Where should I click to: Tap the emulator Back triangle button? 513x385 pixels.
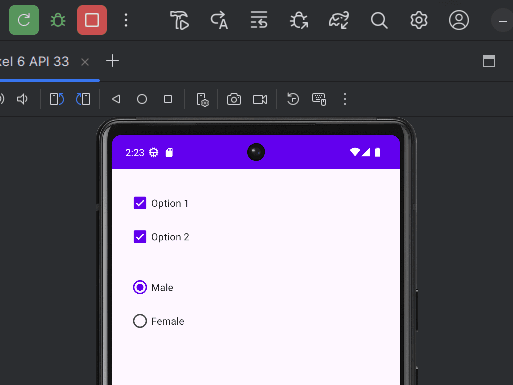116,99
